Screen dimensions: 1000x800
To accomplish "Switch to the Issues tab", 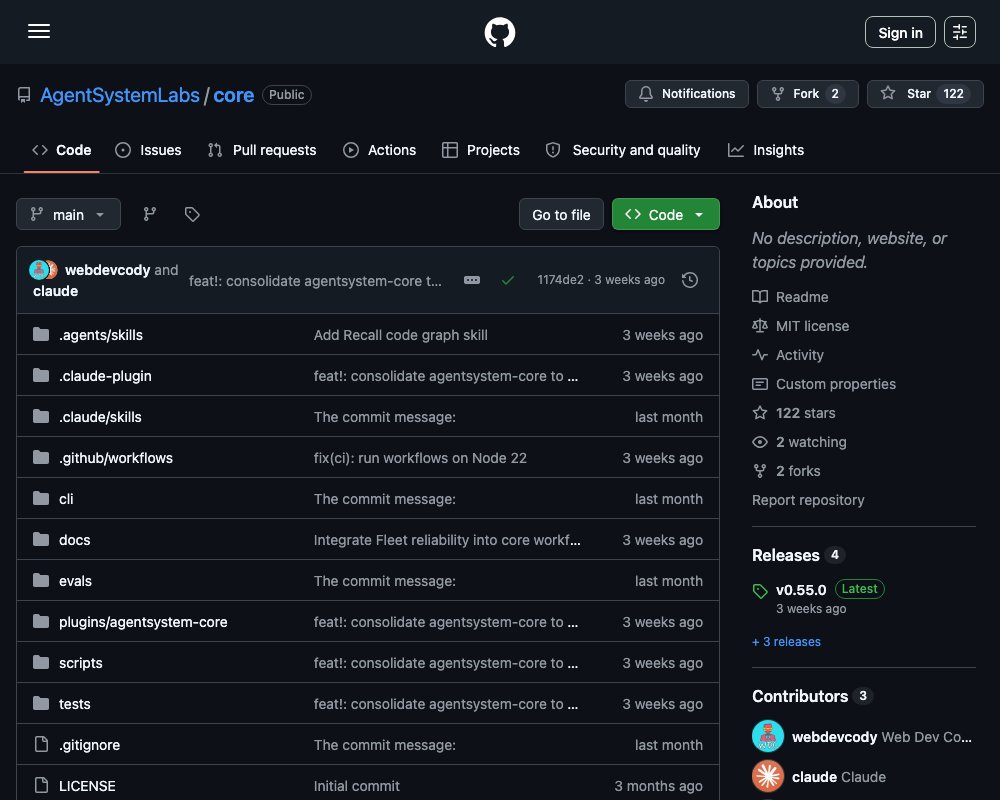I will [x=148, y=150].
